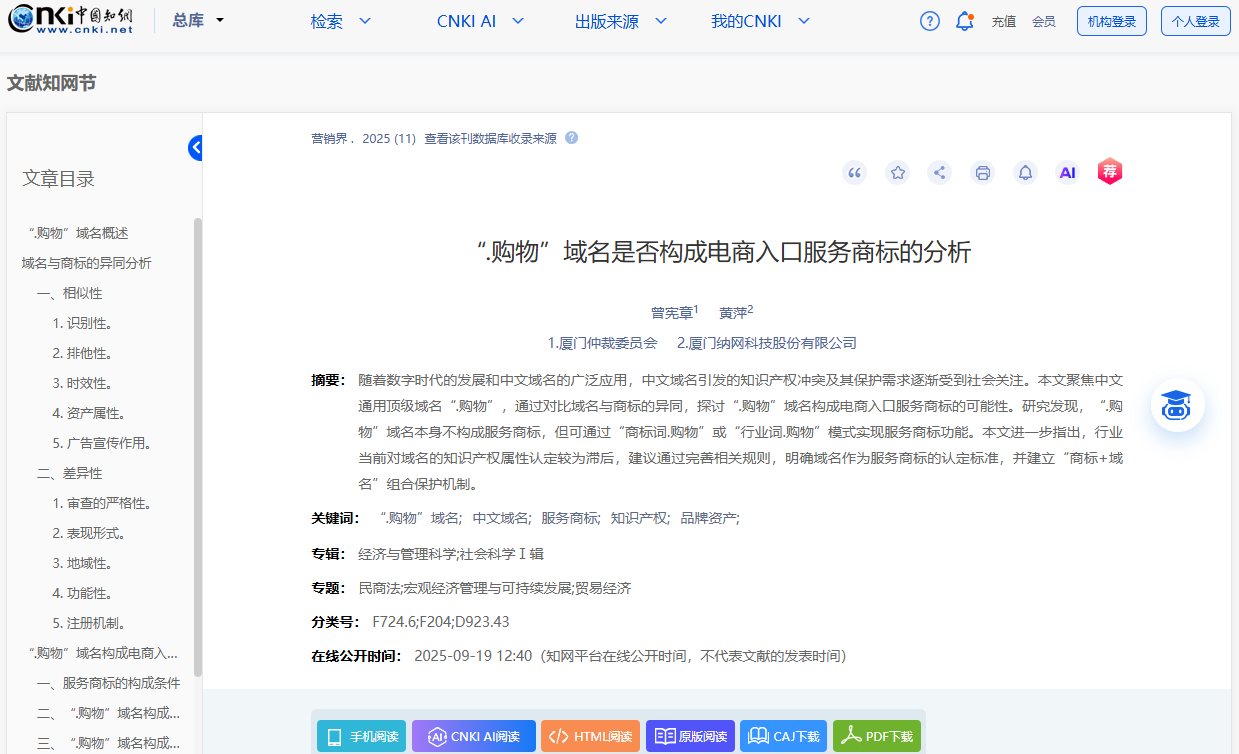Screen dimensions: 1239x754
Task: Print the article using printer icon
Action: [x=982, y=172]
